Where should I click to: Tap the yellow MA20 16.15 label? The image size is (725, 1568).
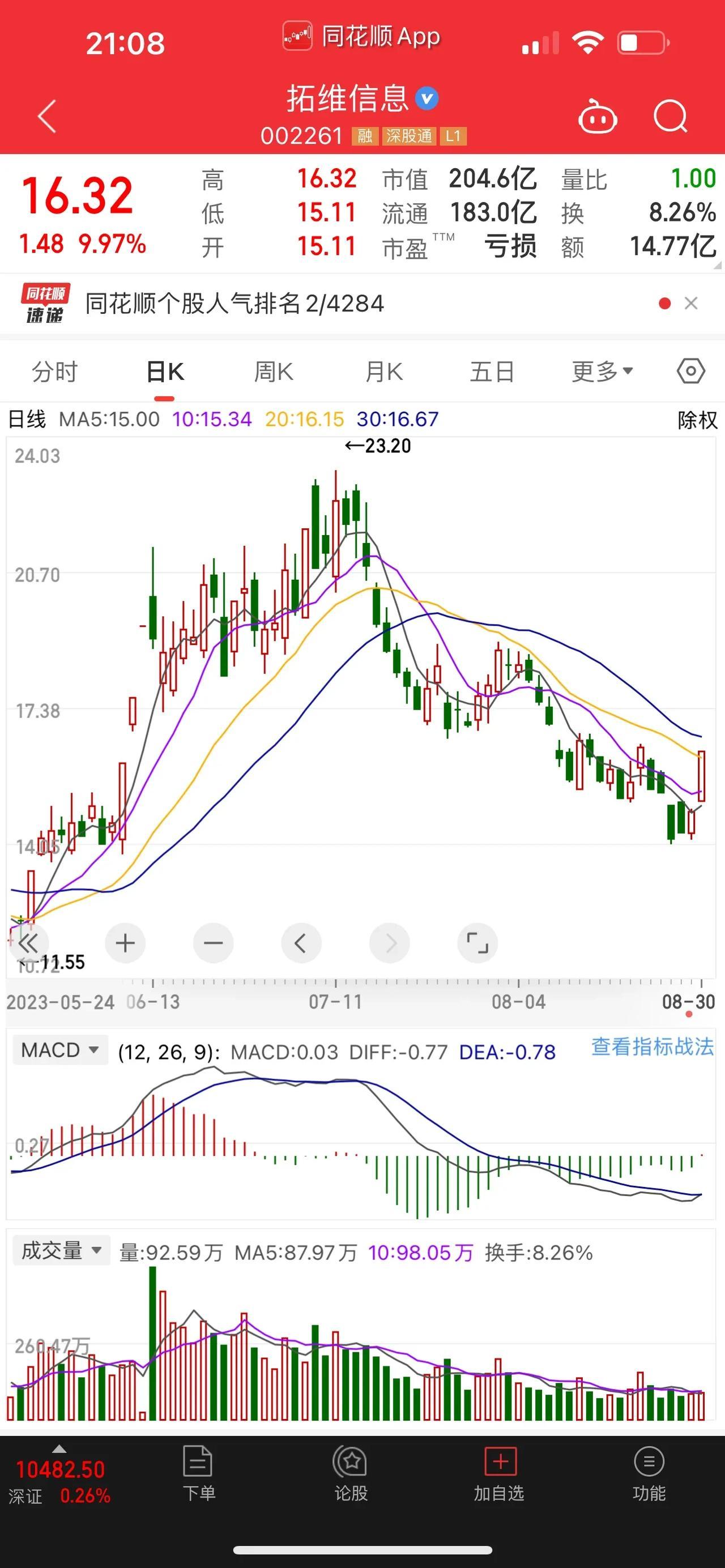coord(304,419)
